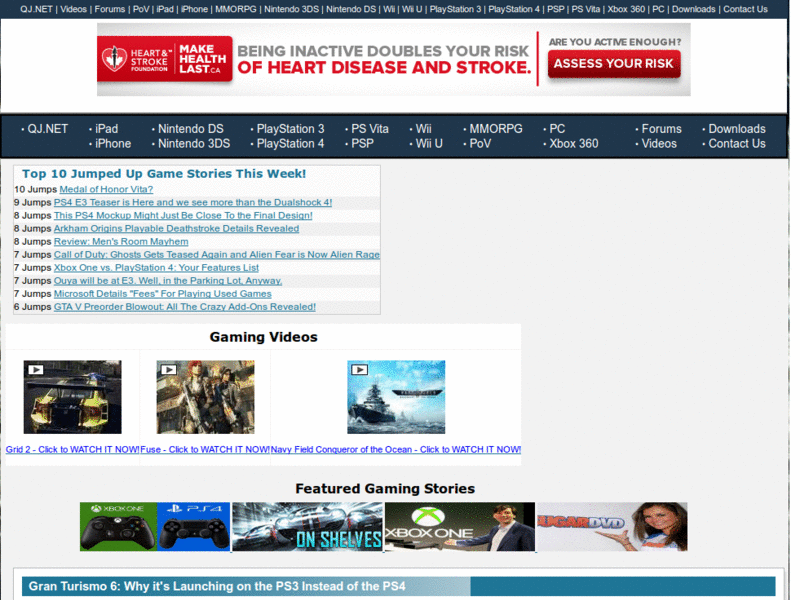The image size is (800, 600).
Task: Open Downloads in main navigation bar
Action: [x=737, y=129]
